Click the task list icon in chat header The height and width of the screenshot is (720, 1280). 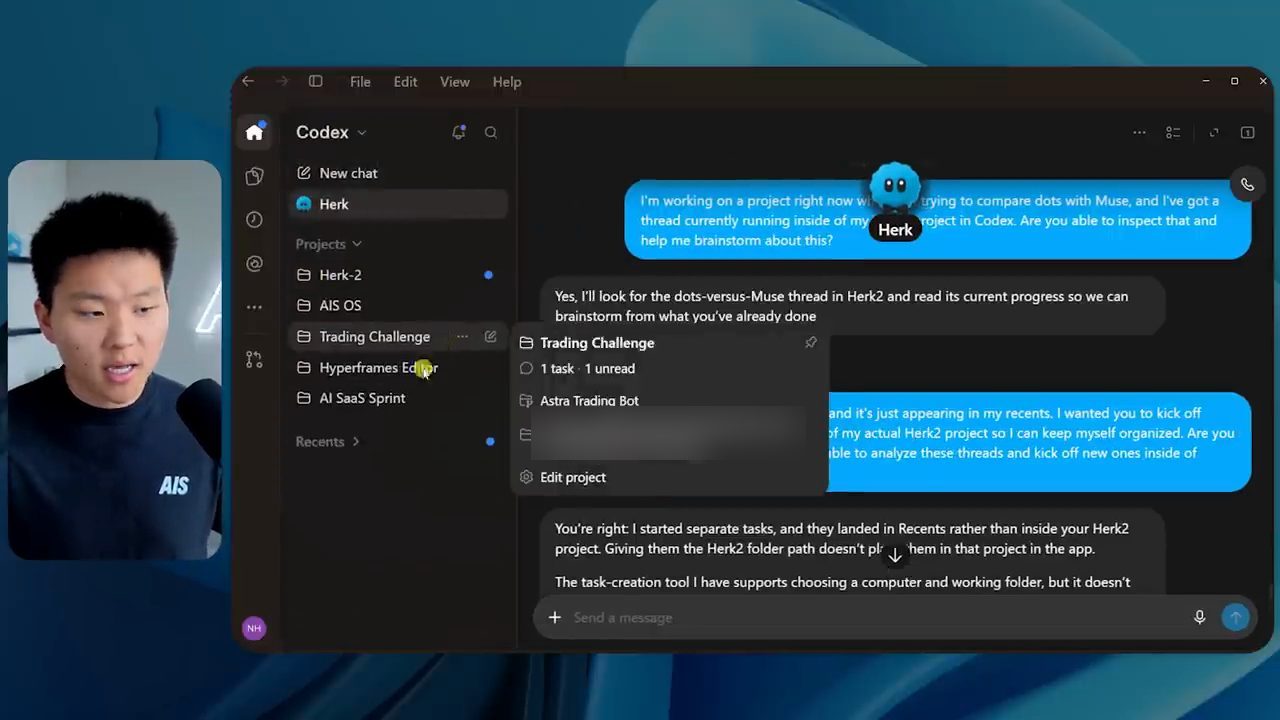[1173, 132]
